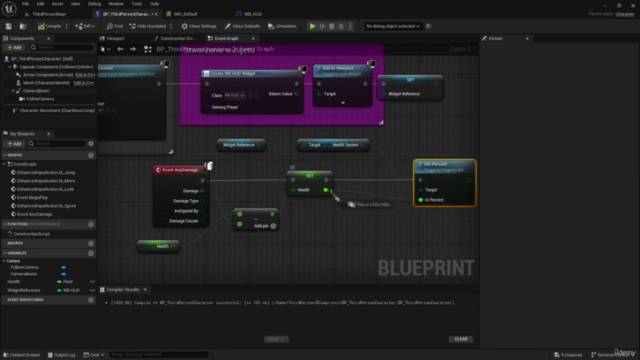Click the Eject playback icon

[x=341, y=26]
